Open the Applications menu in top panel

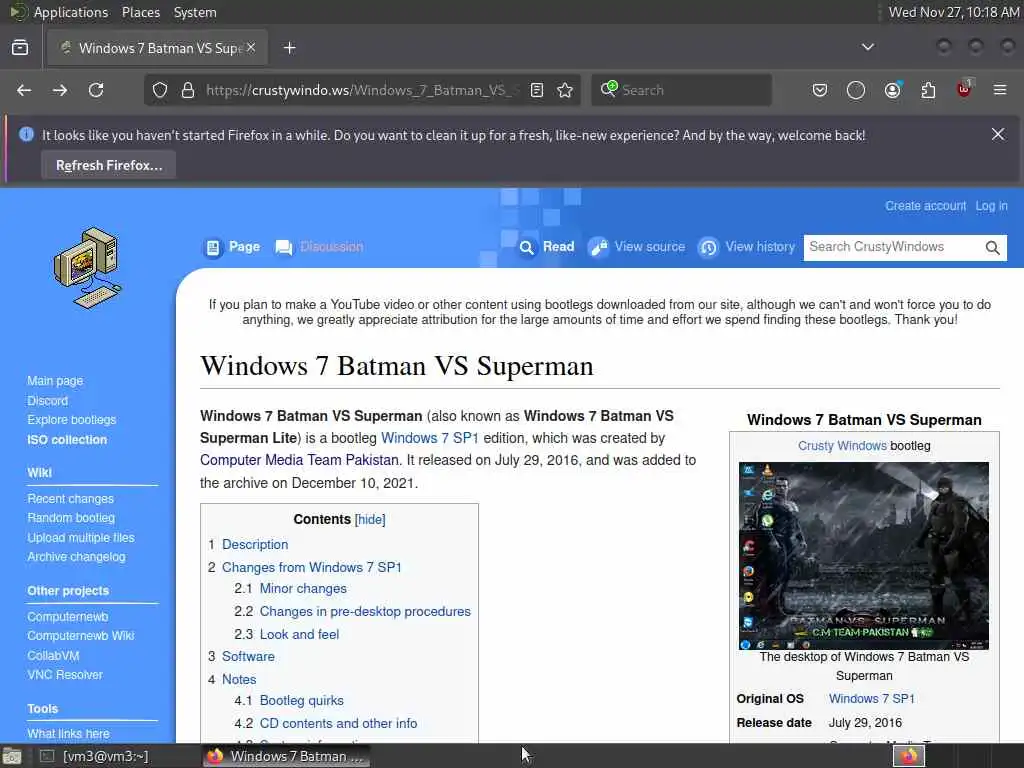71,12
